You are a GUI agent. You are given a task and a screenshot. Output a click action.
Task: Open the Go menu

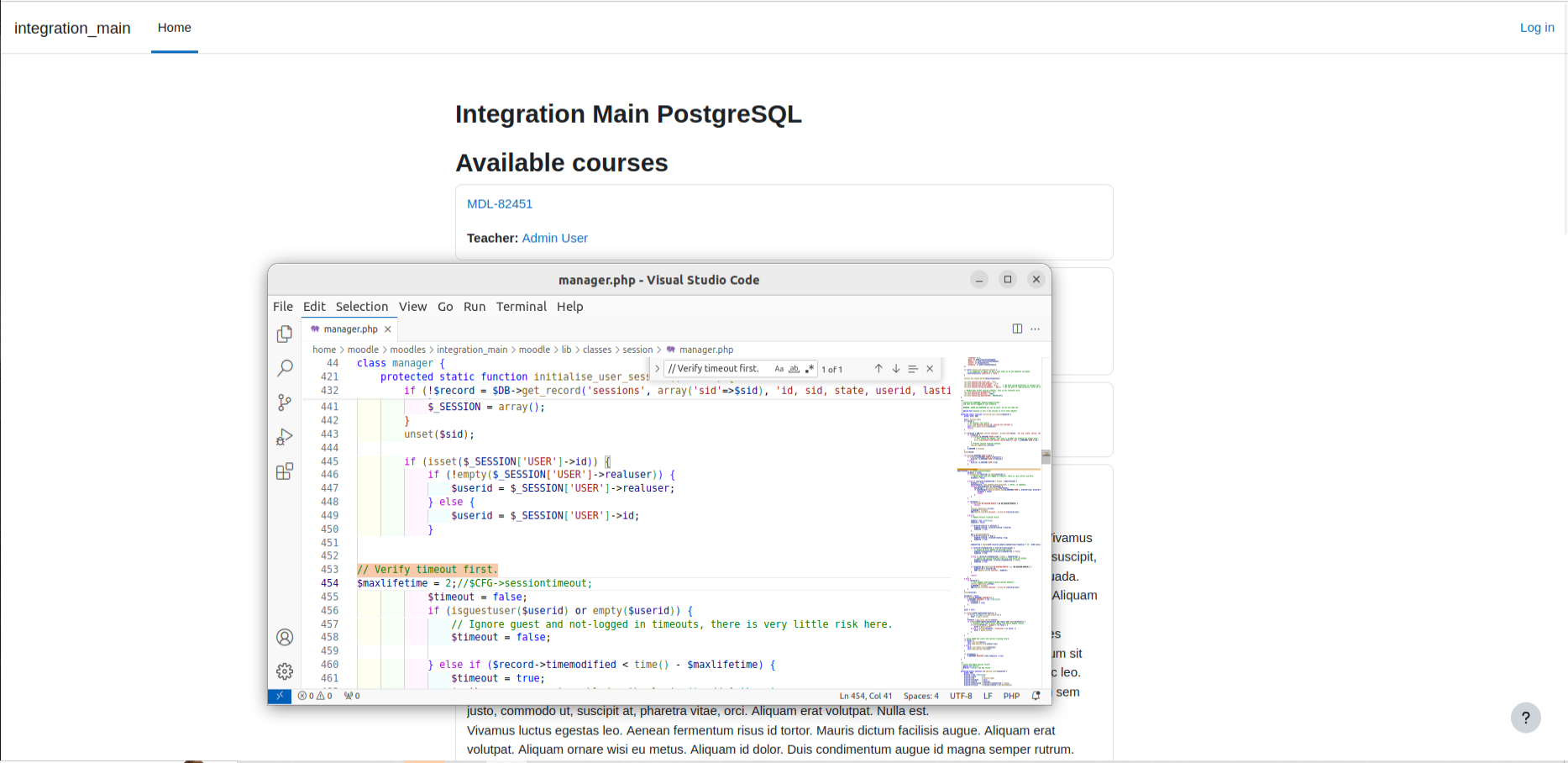445,307
